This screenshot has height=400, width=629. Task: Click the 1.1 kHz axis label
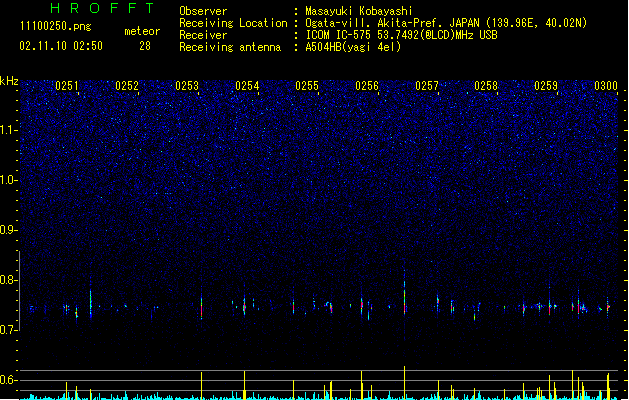pyautogui.click(x=8, y=130)
